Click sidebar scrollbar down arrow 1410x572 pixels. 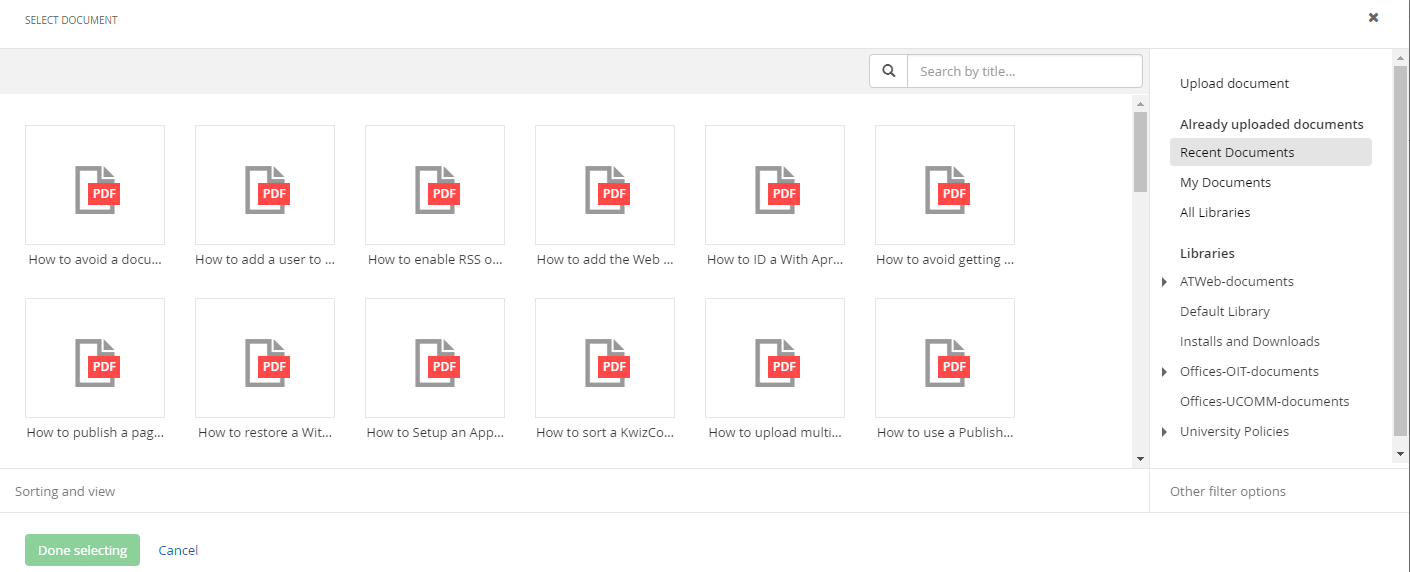point(1400,454)
